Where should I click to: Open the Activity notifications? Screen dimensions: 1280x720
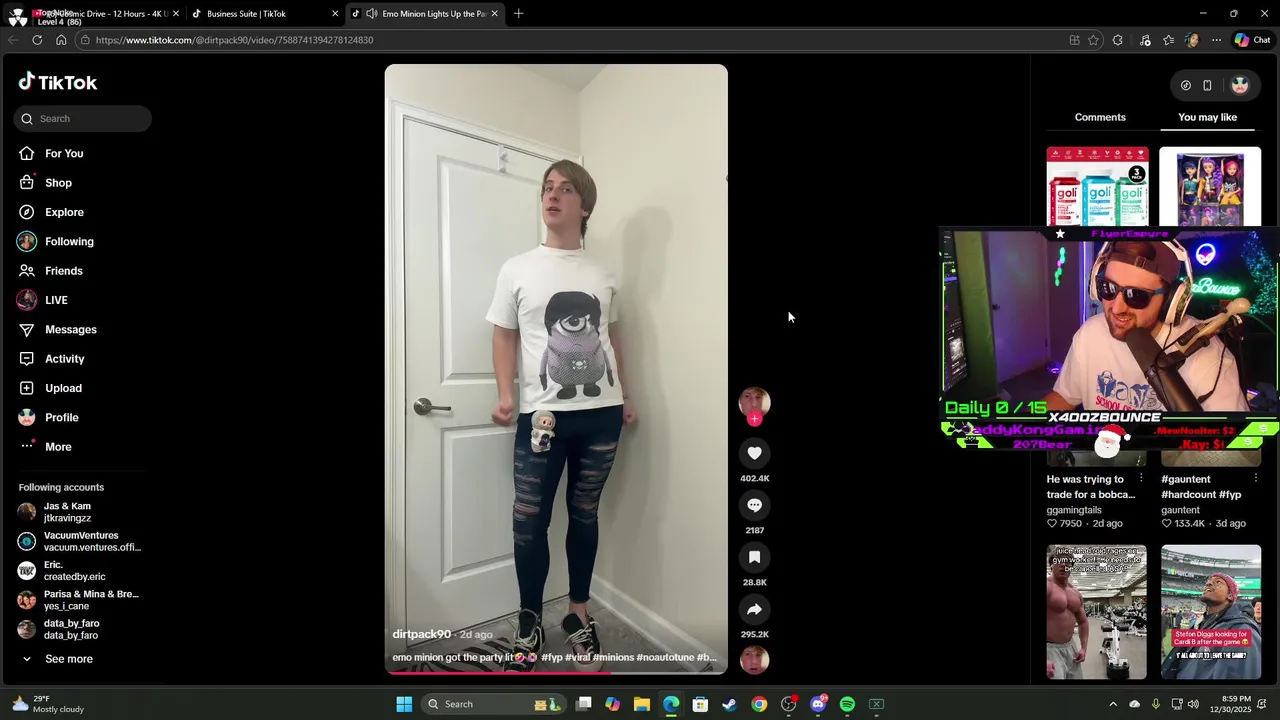point(64,359)
